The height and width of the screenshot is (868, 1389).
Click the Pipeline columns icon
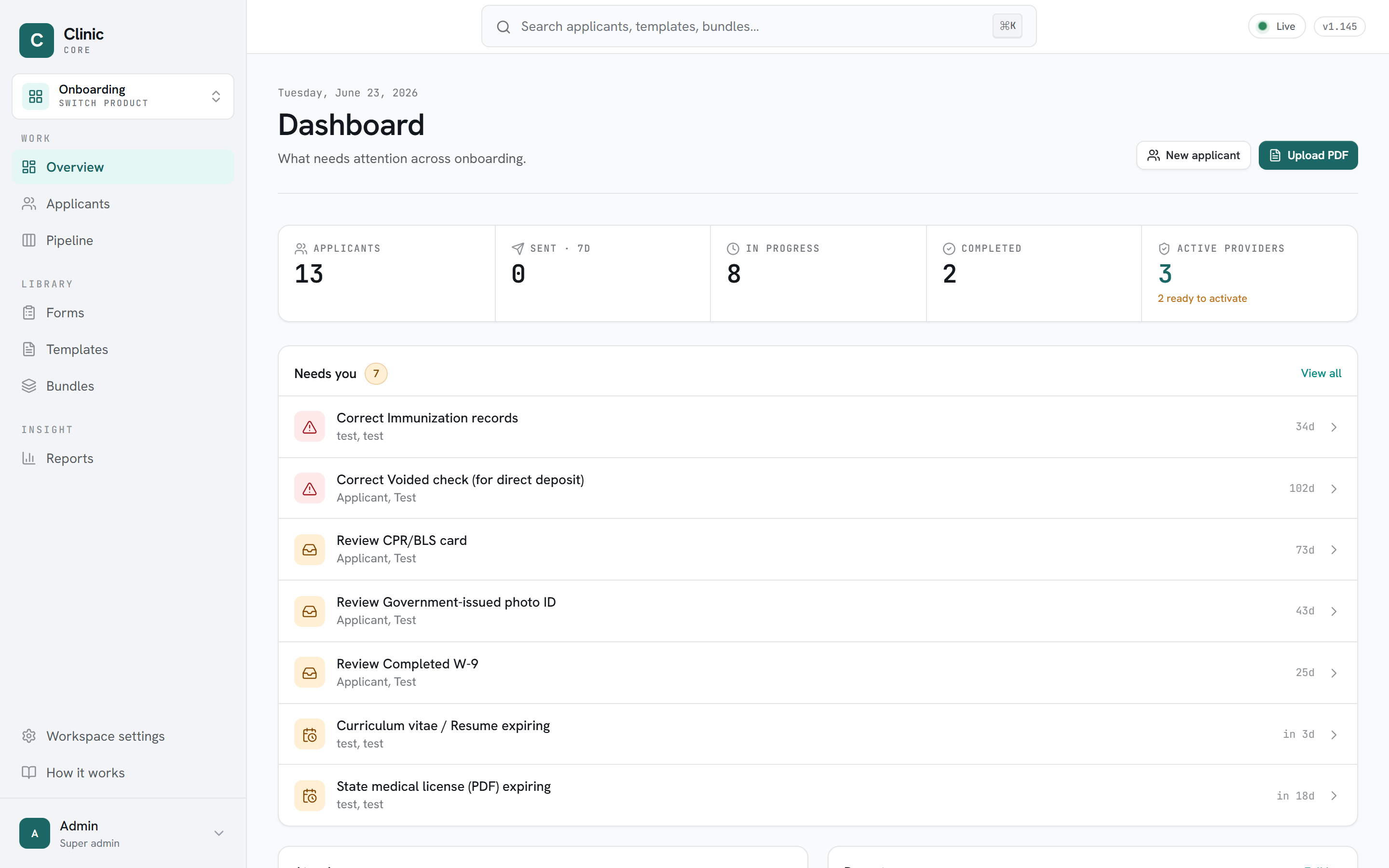tap(29, 240)
